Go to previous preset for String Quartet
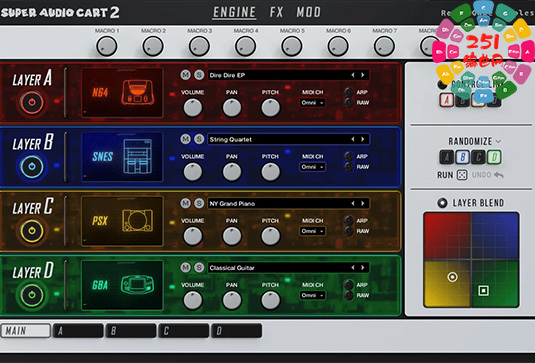Image resolution: width=535 pixels, height=363 pixels. tap(353, 139)
